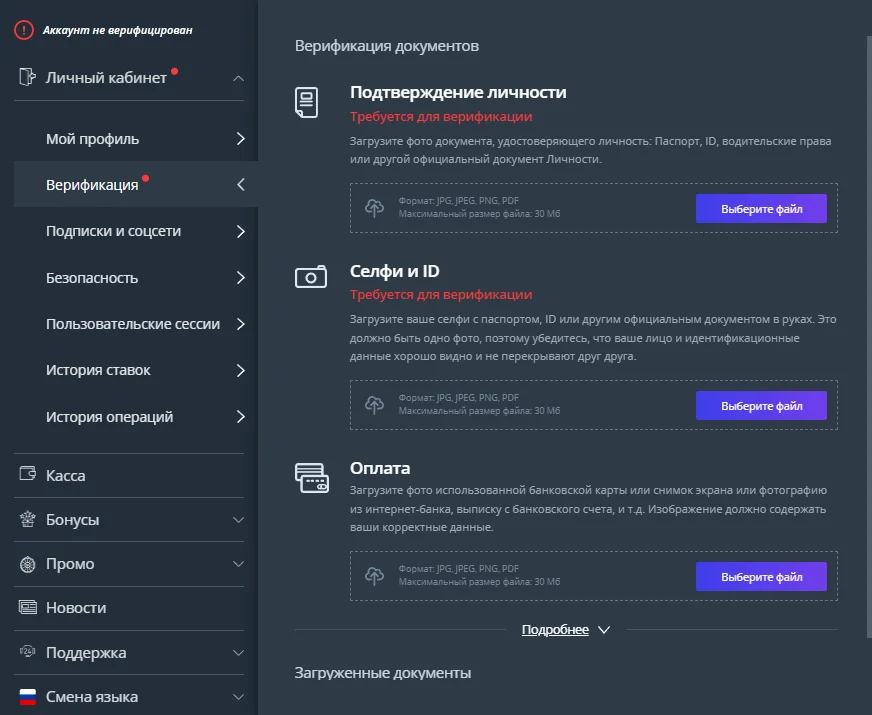Click the camera icon beside Селфи и ID
This screenshot has height=715, width=872.
tap(311, 276)
